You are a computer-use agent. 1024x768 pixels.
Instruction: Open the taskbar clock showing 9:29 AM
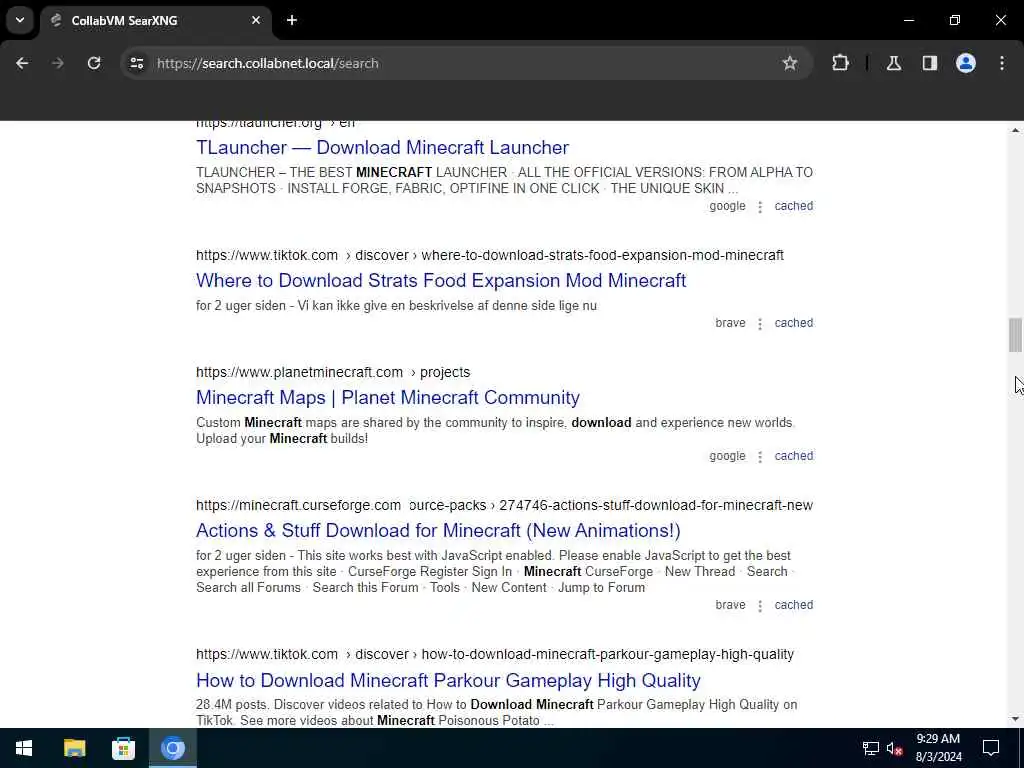pyautogui.click(x=938, y=748)
